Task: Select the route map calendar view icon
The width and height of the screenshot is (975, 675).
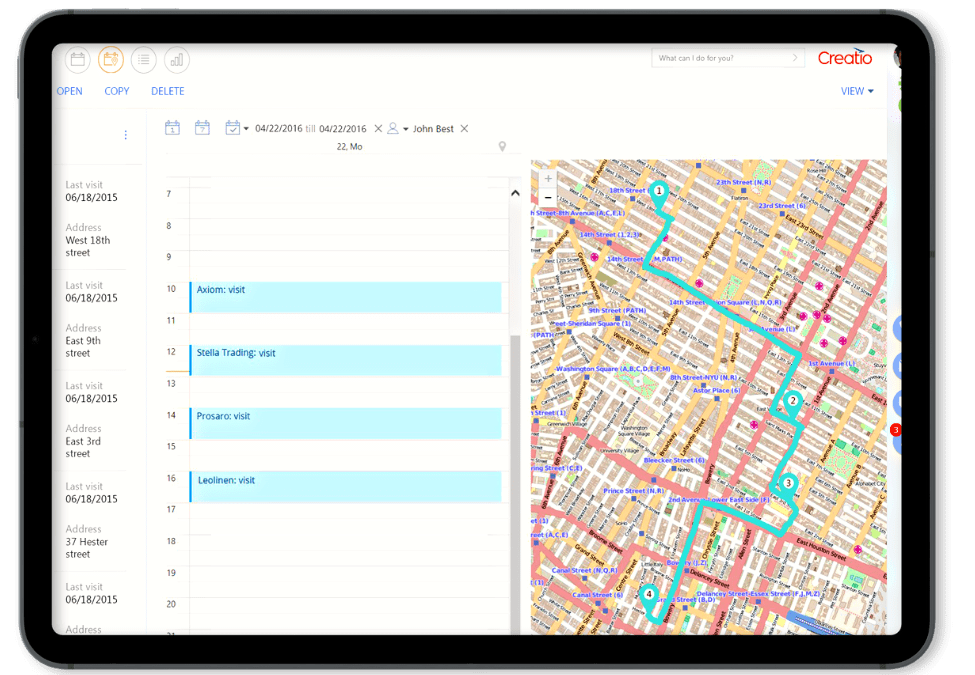Action: pos(111,60)
